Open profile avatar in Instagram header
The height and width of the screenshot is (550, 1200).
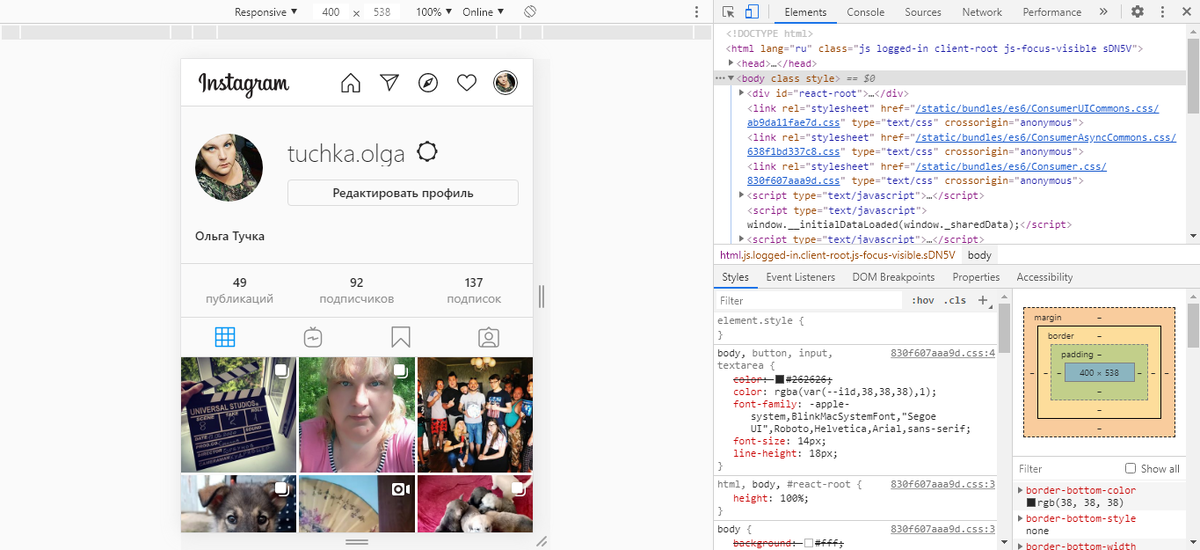point(505,83)
